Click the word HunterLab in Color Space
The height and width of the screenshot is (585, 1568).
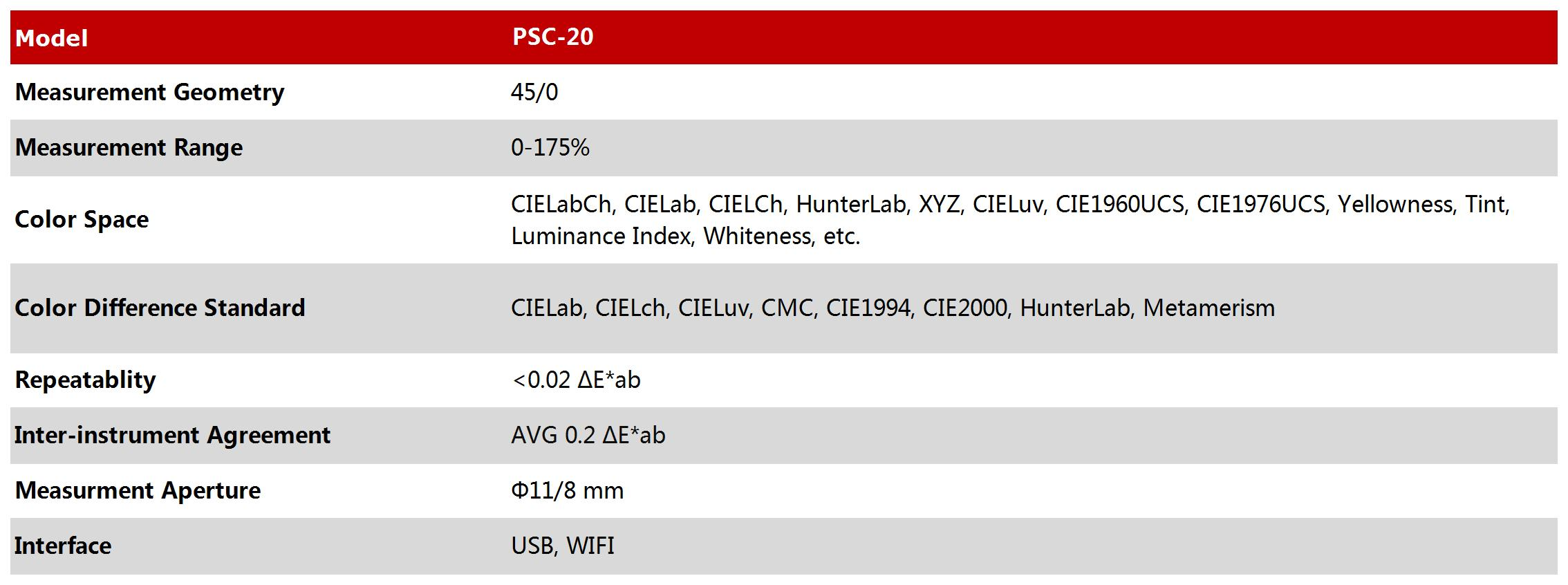click(x=850, y=204)
